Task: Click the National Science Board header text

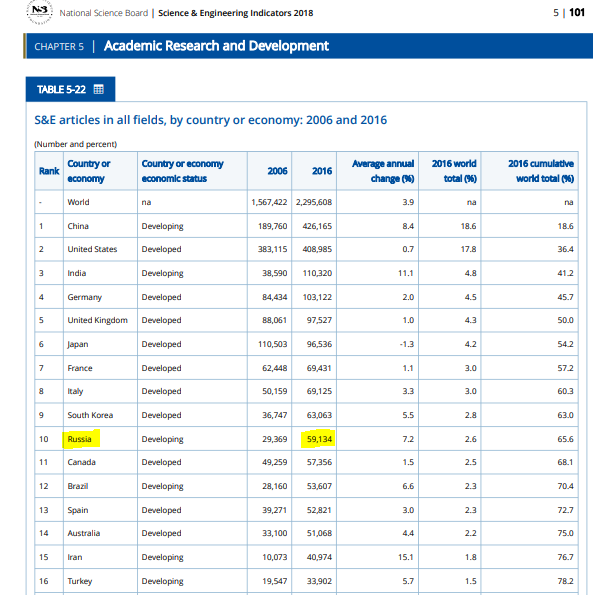Action: click(x=104, y=13)
